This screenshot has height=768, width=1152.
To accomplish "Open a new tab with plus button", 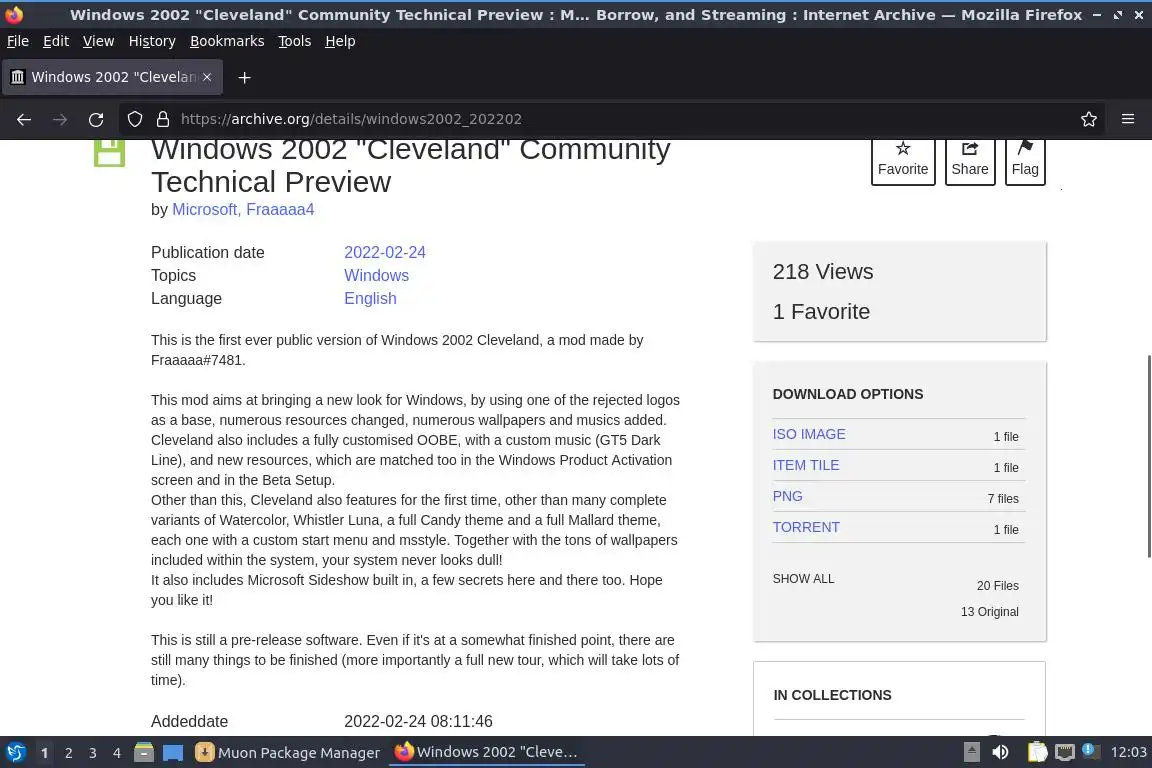I will pyautogui.click(x=245, y=77).
